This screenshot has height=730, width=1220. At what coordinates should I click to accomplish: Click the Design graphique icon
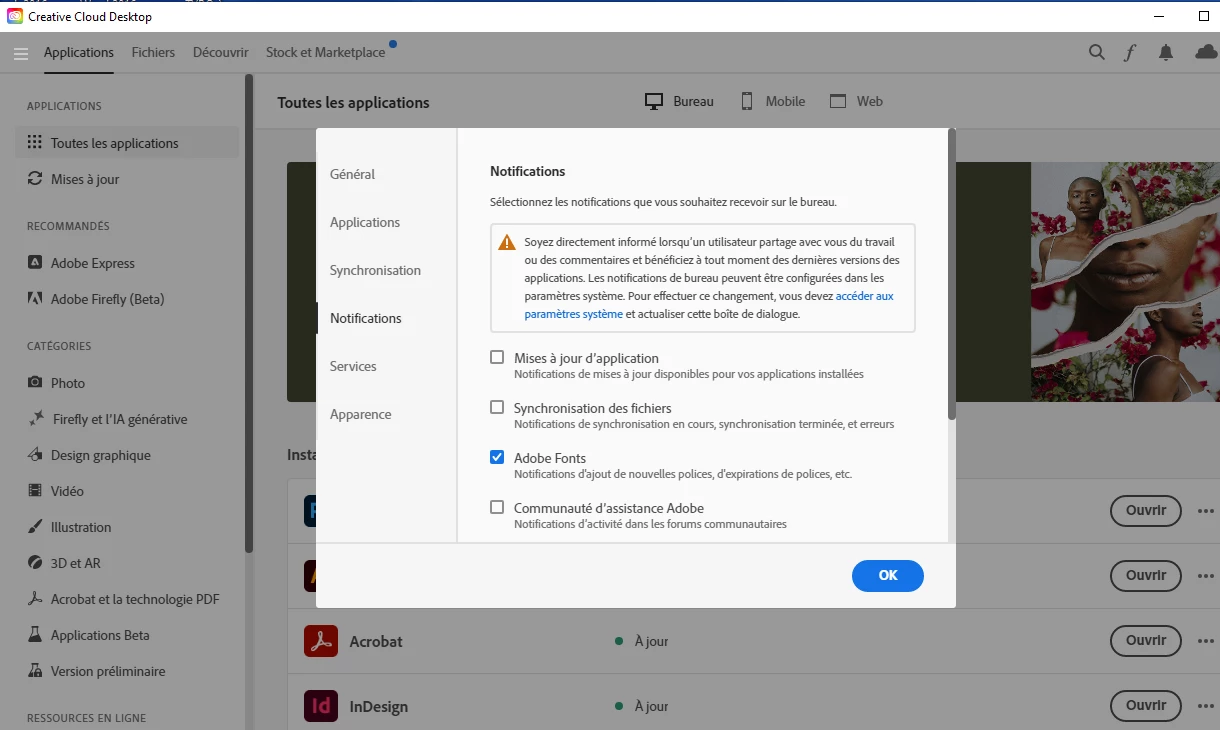(x=35, y=455)
